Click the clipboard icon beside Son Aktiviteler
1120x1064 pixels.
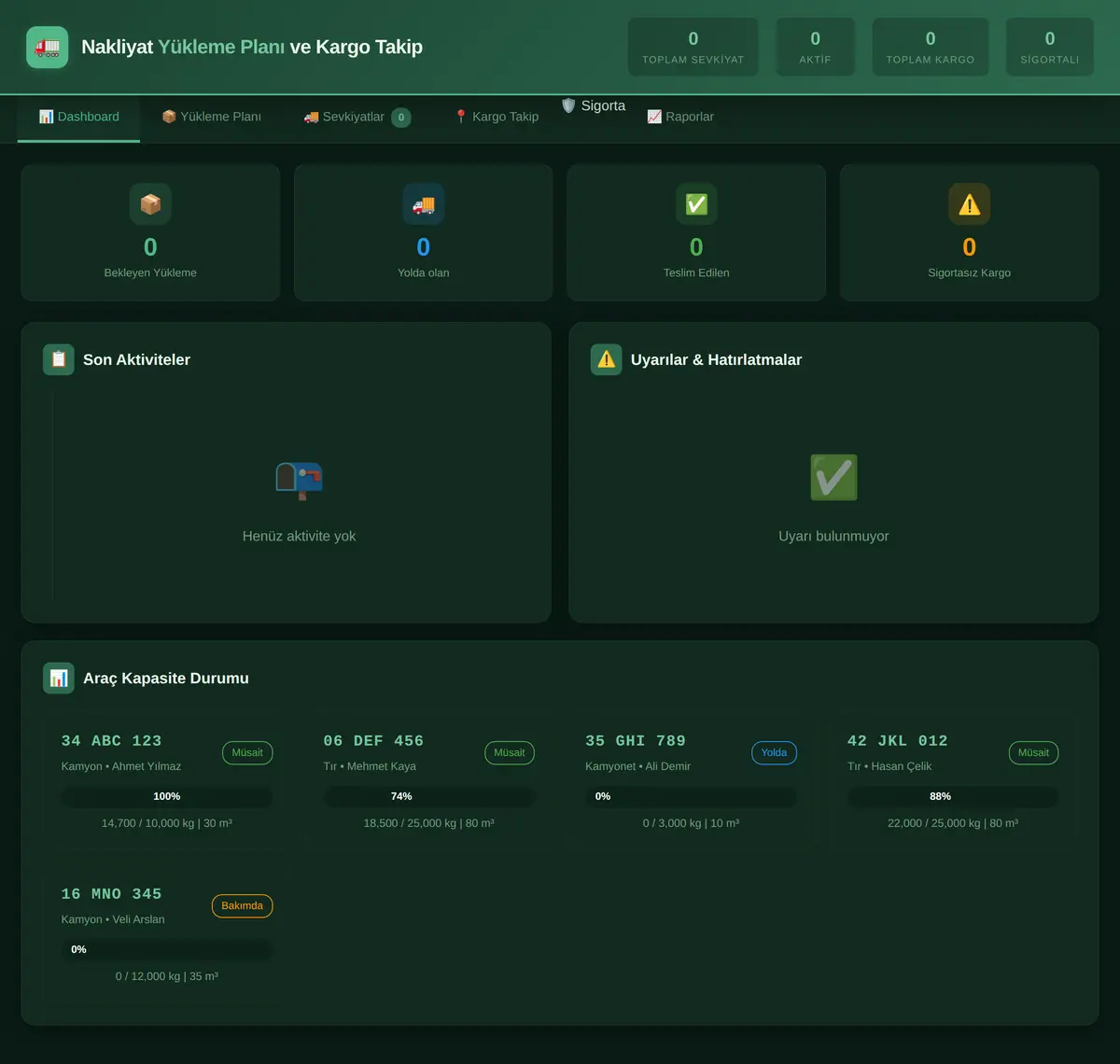[59, 359]
